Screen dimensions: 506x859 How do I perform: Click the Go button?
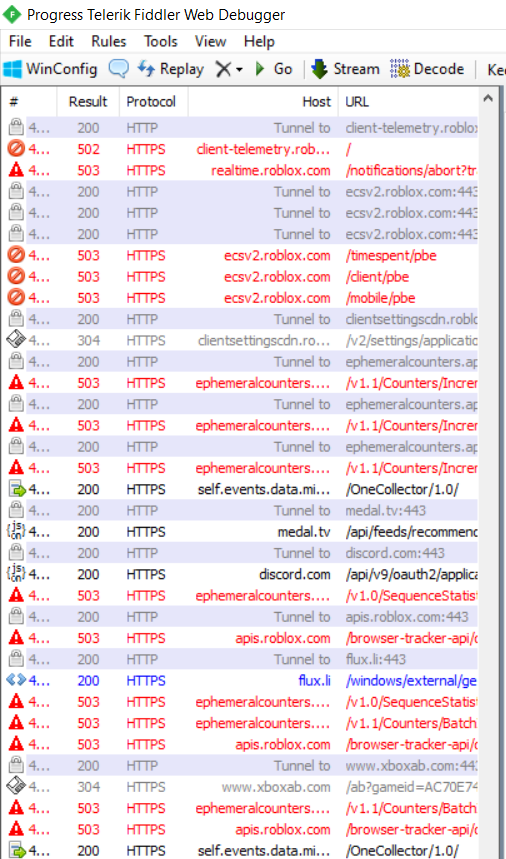click(x=274, y=69)
